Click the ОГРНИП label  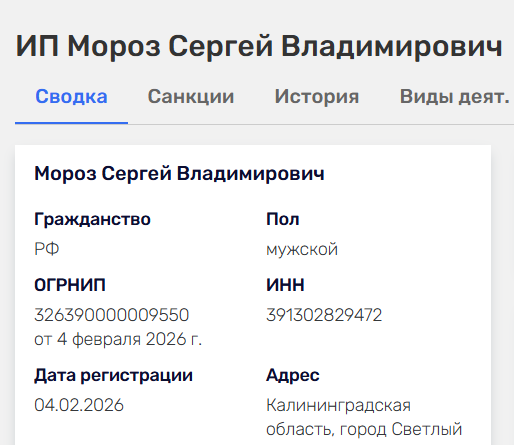coord(70,285)
